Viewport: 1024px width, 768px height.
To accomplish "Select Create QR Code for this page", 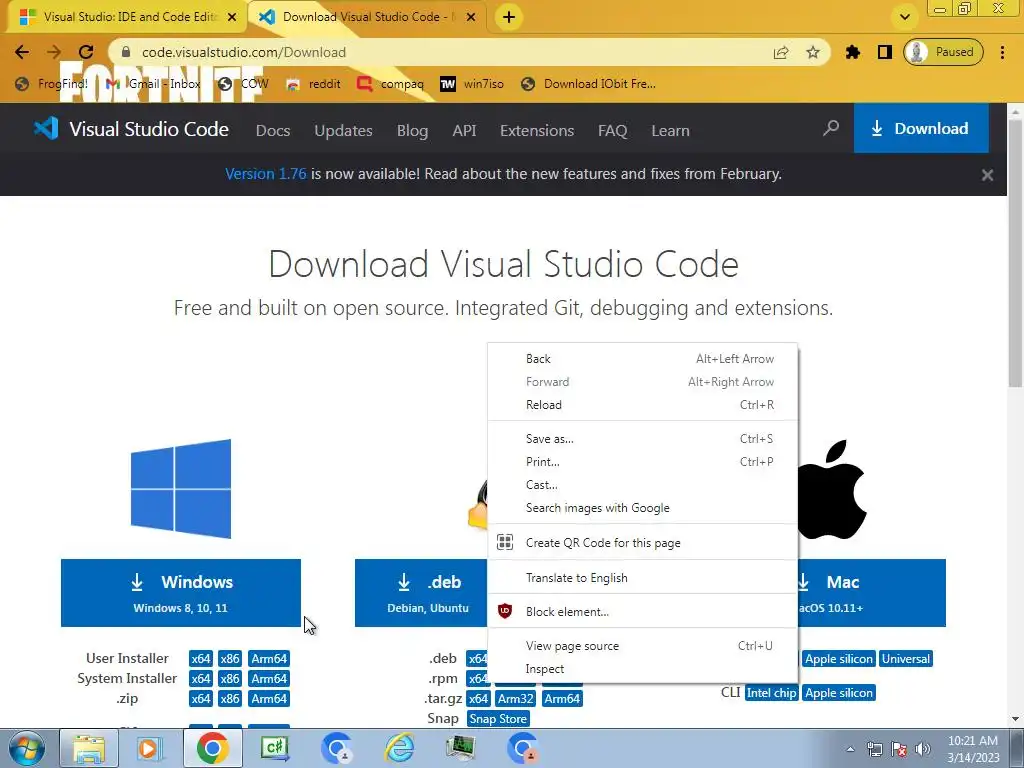I will pos(643,542).
